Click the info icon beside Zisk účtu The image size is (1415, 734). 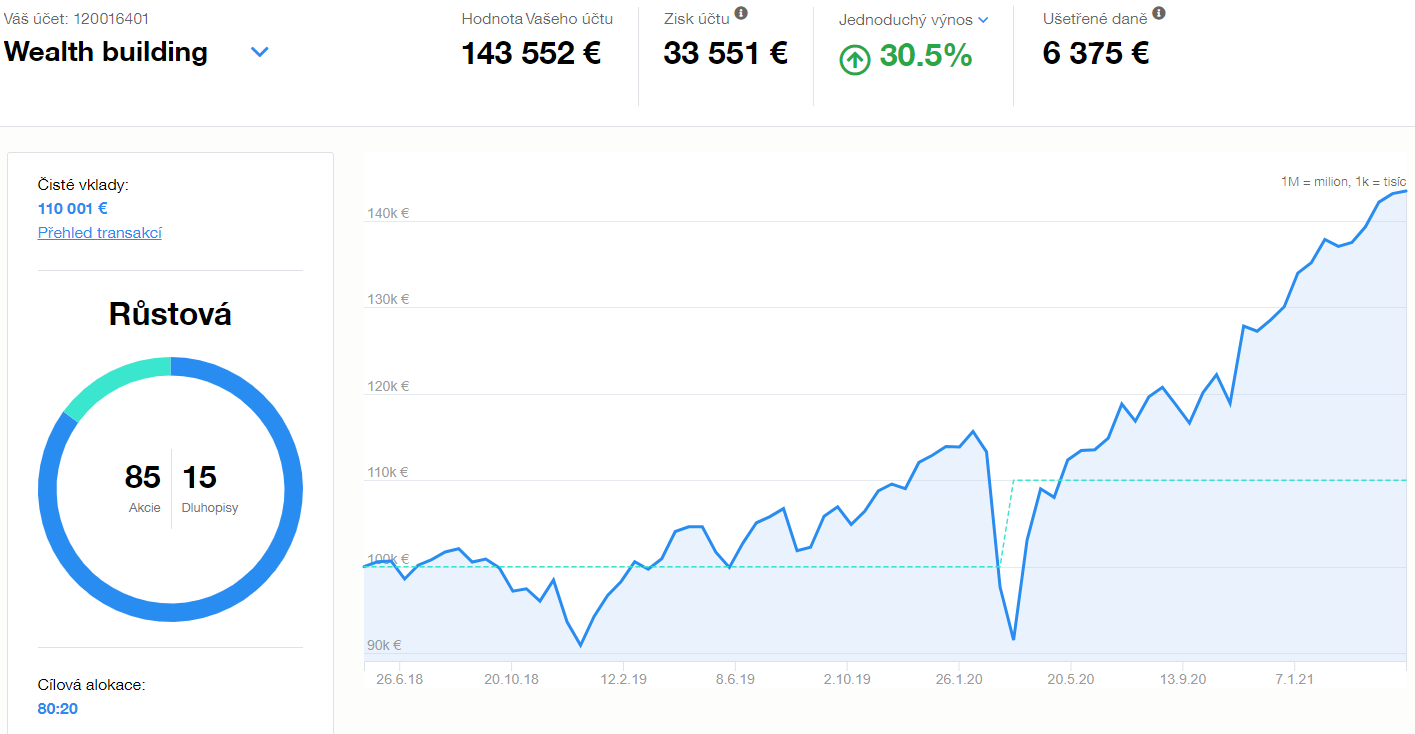tap(741, 13)
